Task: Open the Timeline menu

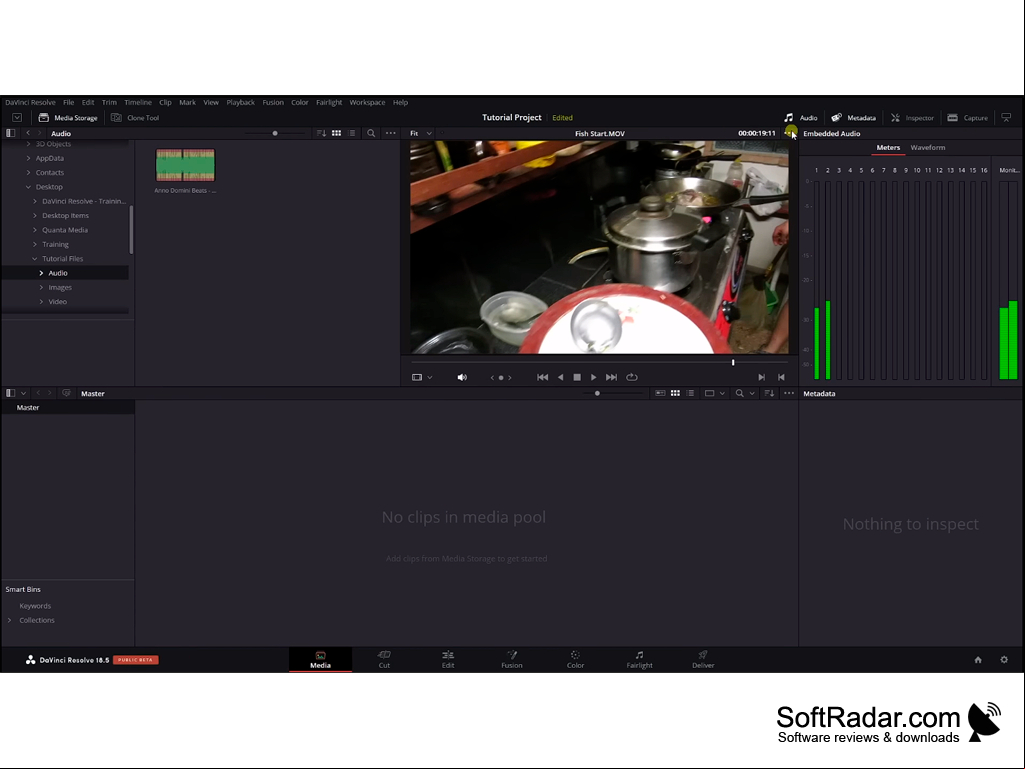Action: pos(138,103)
